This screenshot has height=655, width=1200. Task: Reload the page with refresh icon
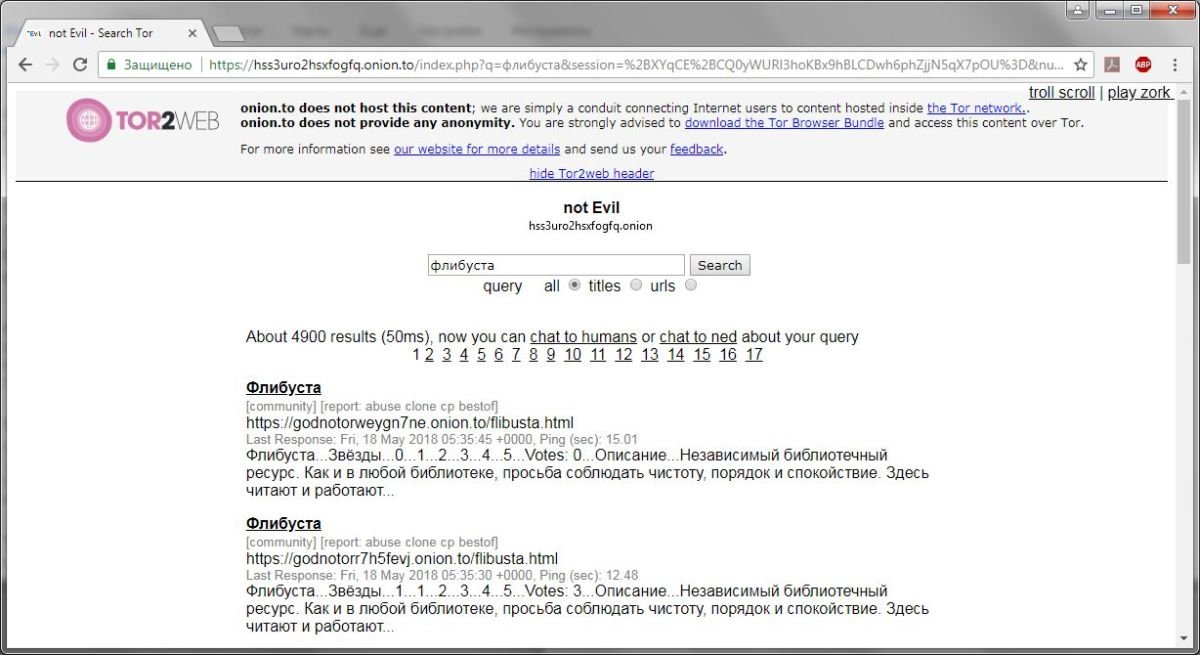click(80, 65)
